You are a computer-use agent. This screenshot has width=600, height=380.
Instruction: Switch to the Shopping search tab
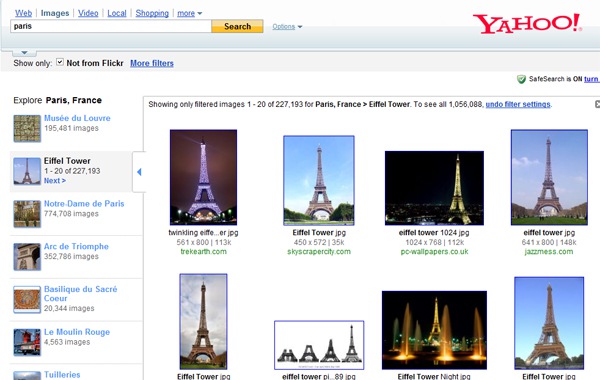[x=152, y=13]
